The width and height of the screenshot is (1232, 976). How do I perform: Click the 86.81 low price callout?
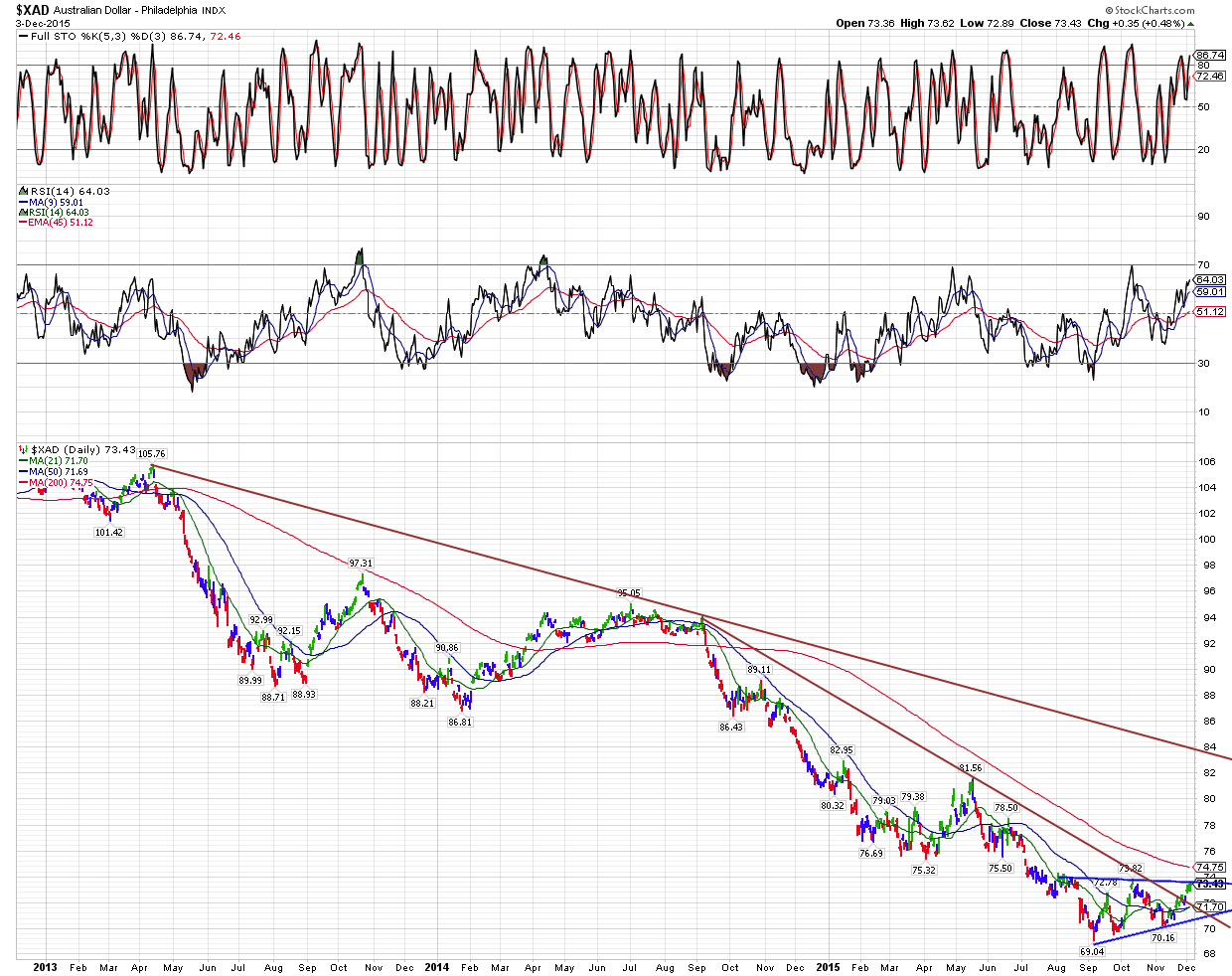pos(460,723)
